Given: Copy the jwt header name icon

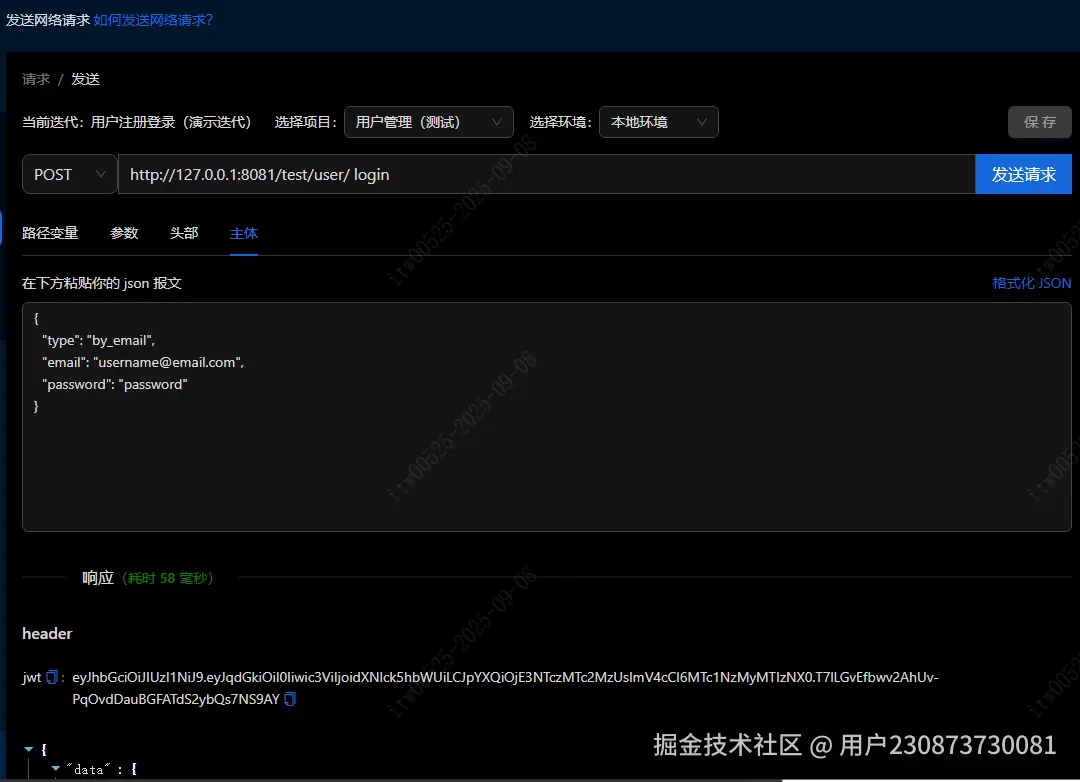Looking at the screenshot, I should (52, 677).
